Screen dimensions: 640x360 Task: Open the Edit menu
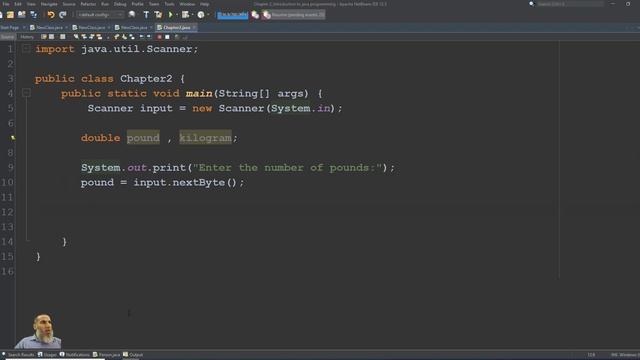click(x=18, y=4)
